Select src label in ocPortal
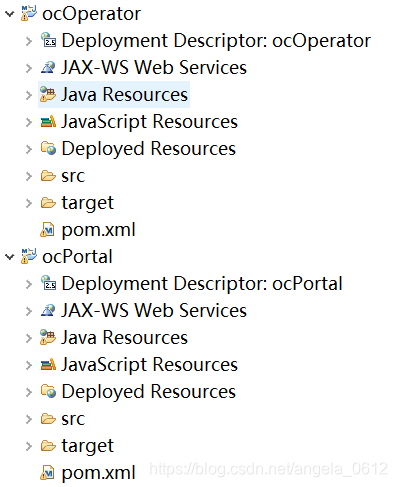This screenshot has height=487, width=397. coord(73,419)
